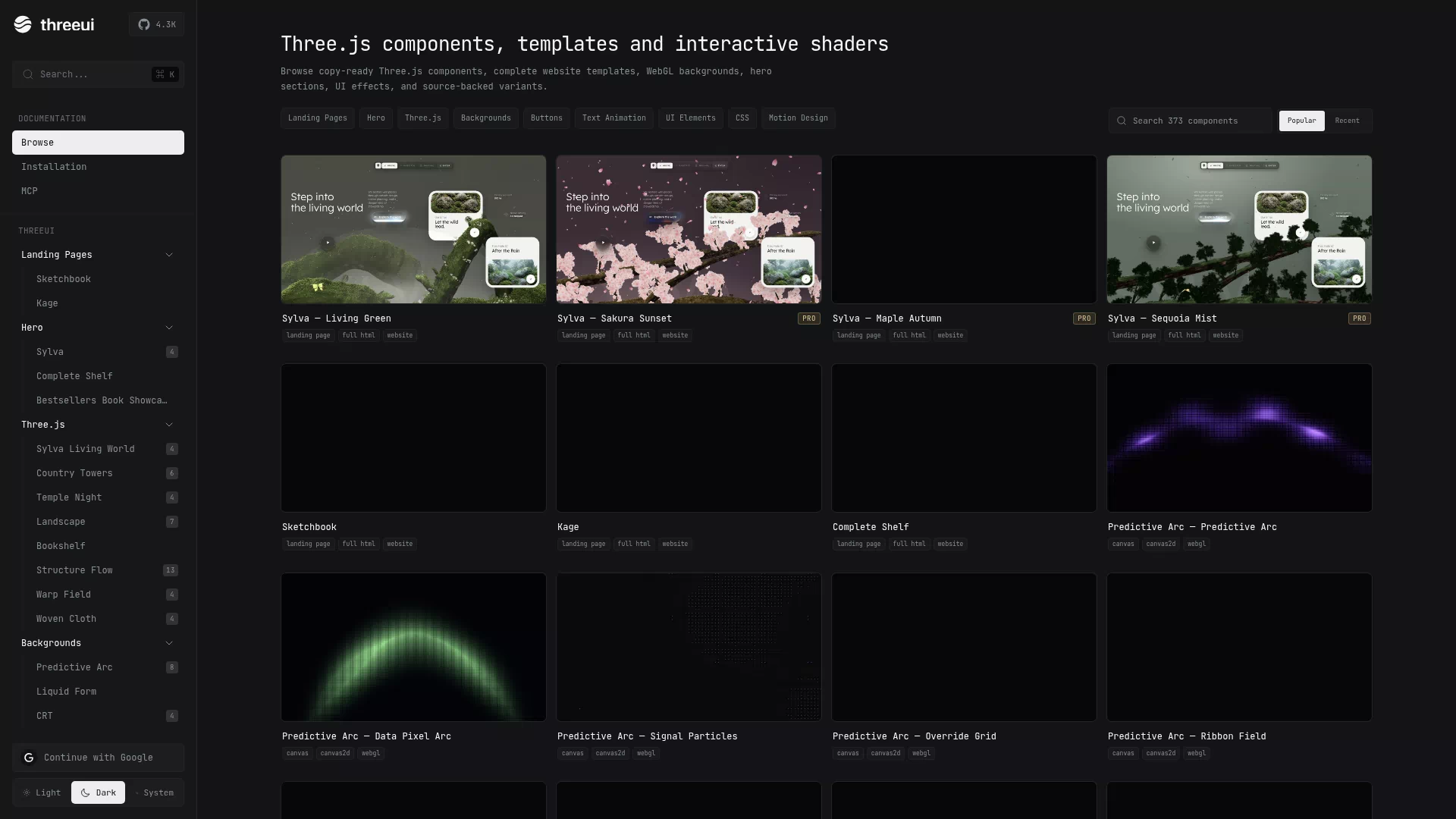Open Sylva Sequoia Mist preview thumbnail
This screenshot has height=819, width=1456.
click(x=1239, y=230)
